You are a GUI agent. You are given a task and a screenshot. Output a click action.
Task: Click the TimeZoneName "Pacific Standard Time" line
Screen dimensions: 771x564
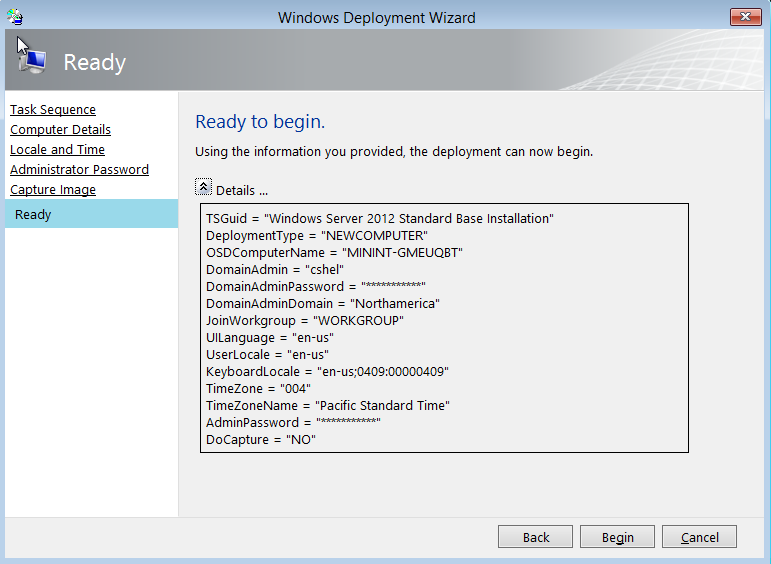(328, 406)
